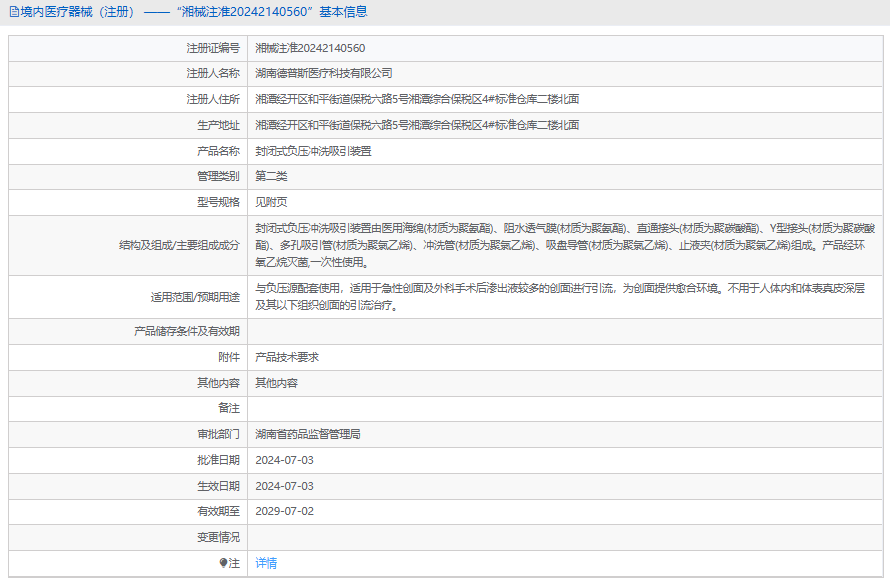Click the 生产地址 label
Viewport: 890px width, 582px height.
(219, 125)
